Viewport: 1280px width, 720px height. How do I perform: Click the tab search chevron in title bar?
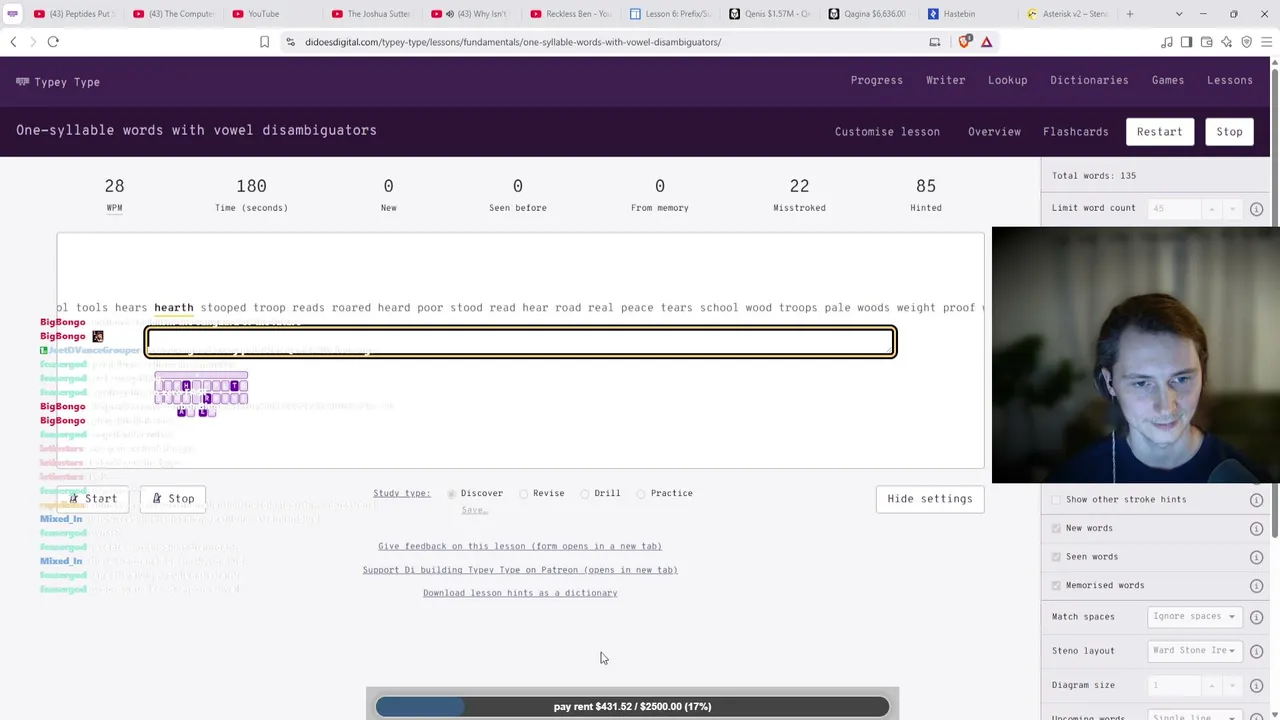click(x=1179, y=14)
